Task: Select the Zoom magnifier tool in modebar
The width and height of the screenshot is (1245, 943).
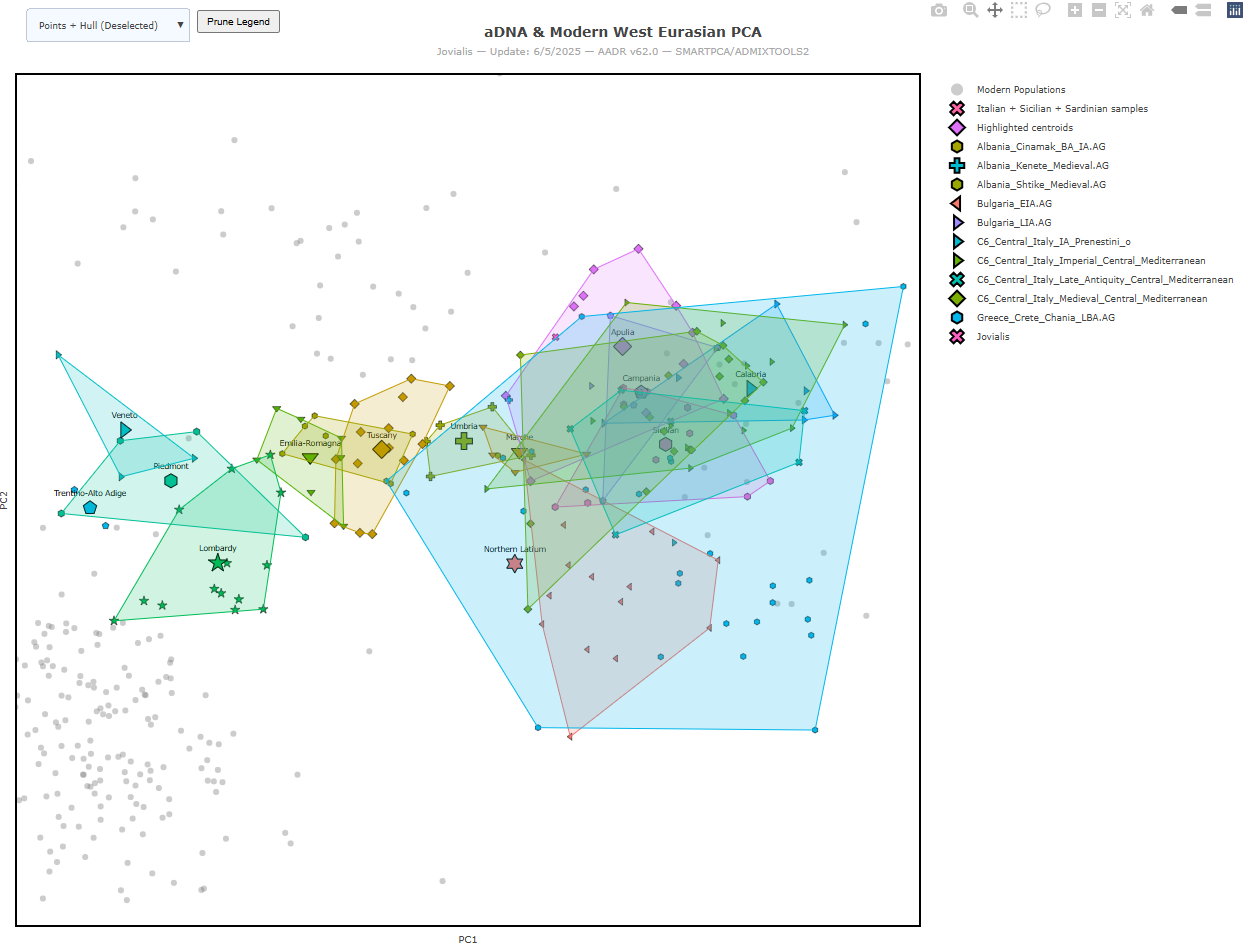Action: pos(970,10)
